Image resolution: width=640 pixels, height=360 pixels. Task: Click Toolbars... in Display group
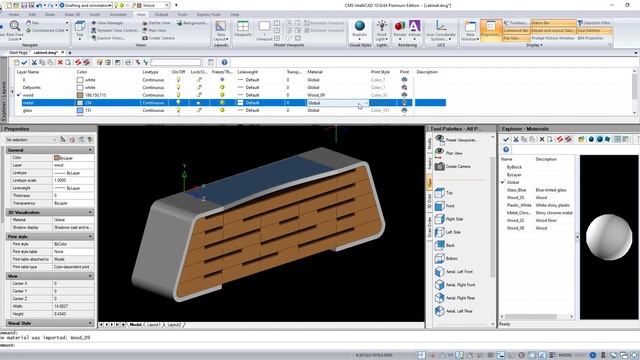coord(516,23)
